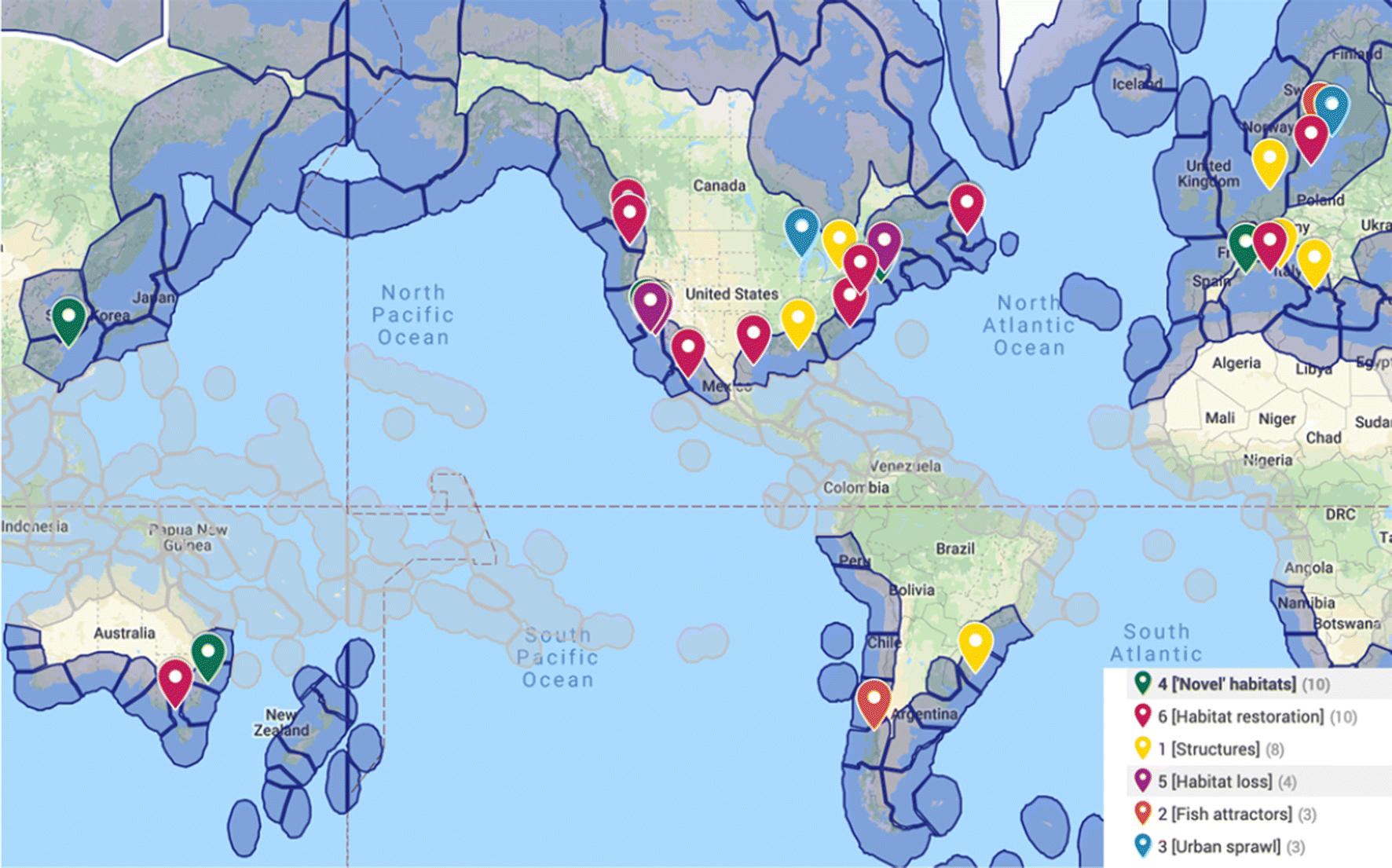Screen dimensions: 1392x868
Task: Click the blue pin near the Great Lakes
Action: pos(802,232)
